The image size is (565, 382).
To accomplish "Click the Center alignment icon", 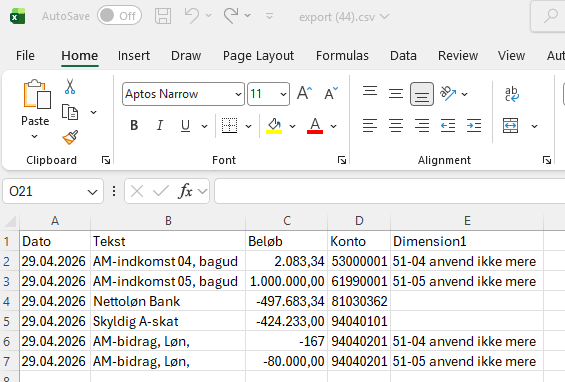I will point(396,125).
